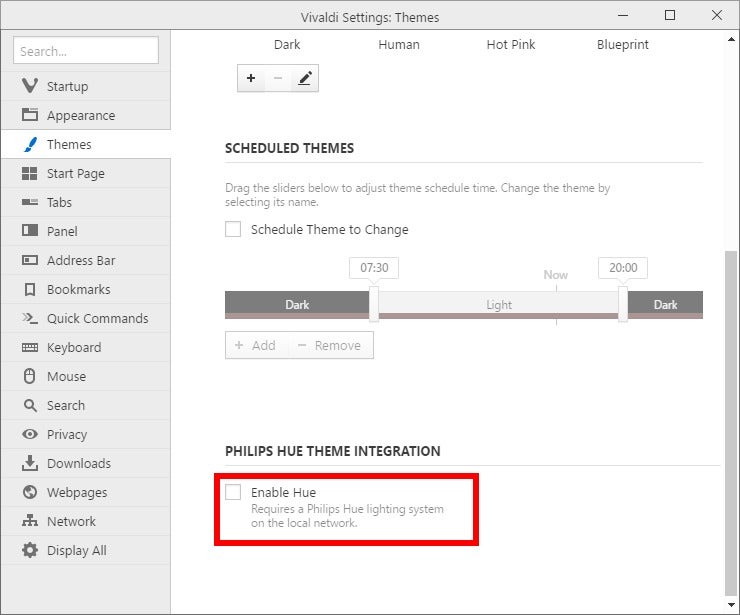740x615 pixels.
Task: Click the Address Bar icon
Action: pos(30,260)
